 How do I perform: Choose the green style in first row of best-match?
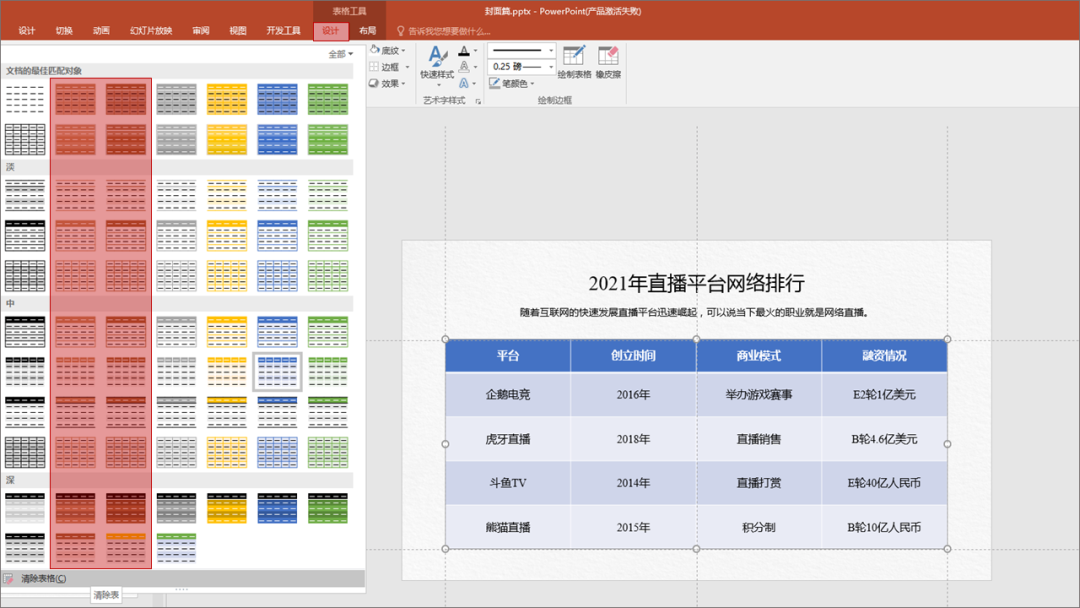328,99
